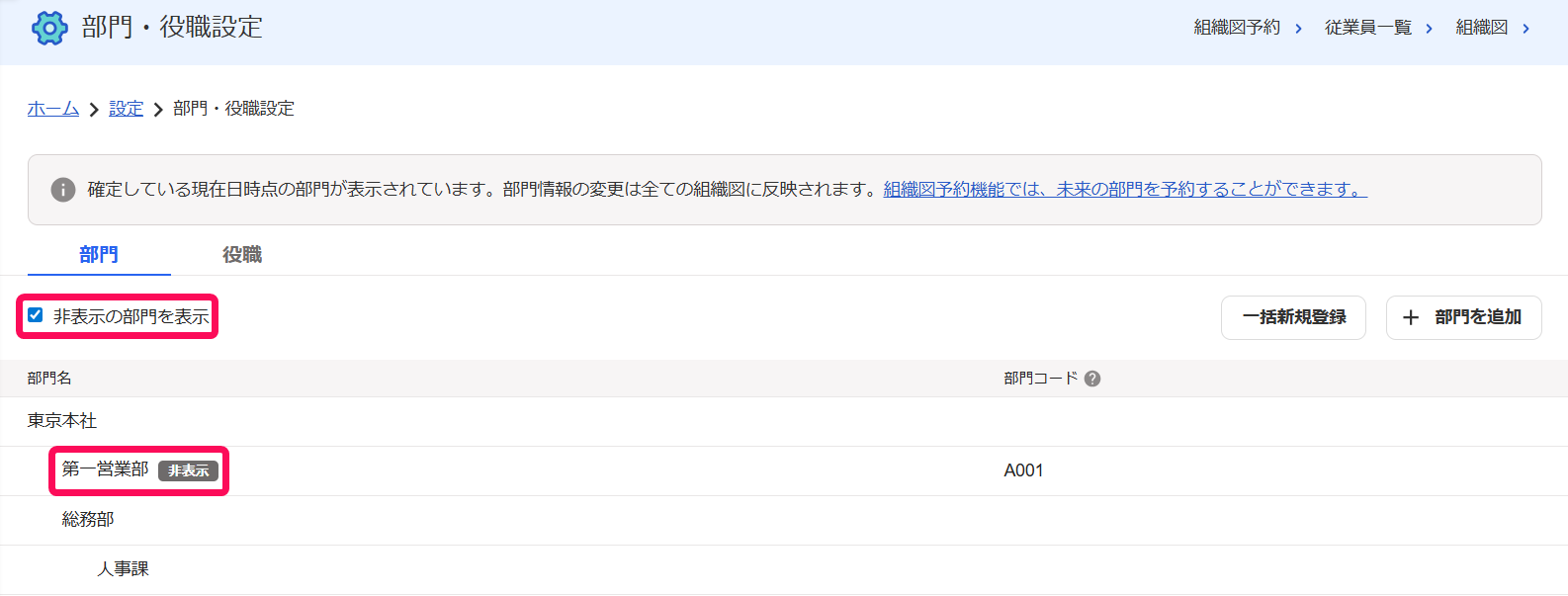Click the chevron after 従業員一覧
This screenshot has width=1568, height=596.
click(x=1429, y=29)
